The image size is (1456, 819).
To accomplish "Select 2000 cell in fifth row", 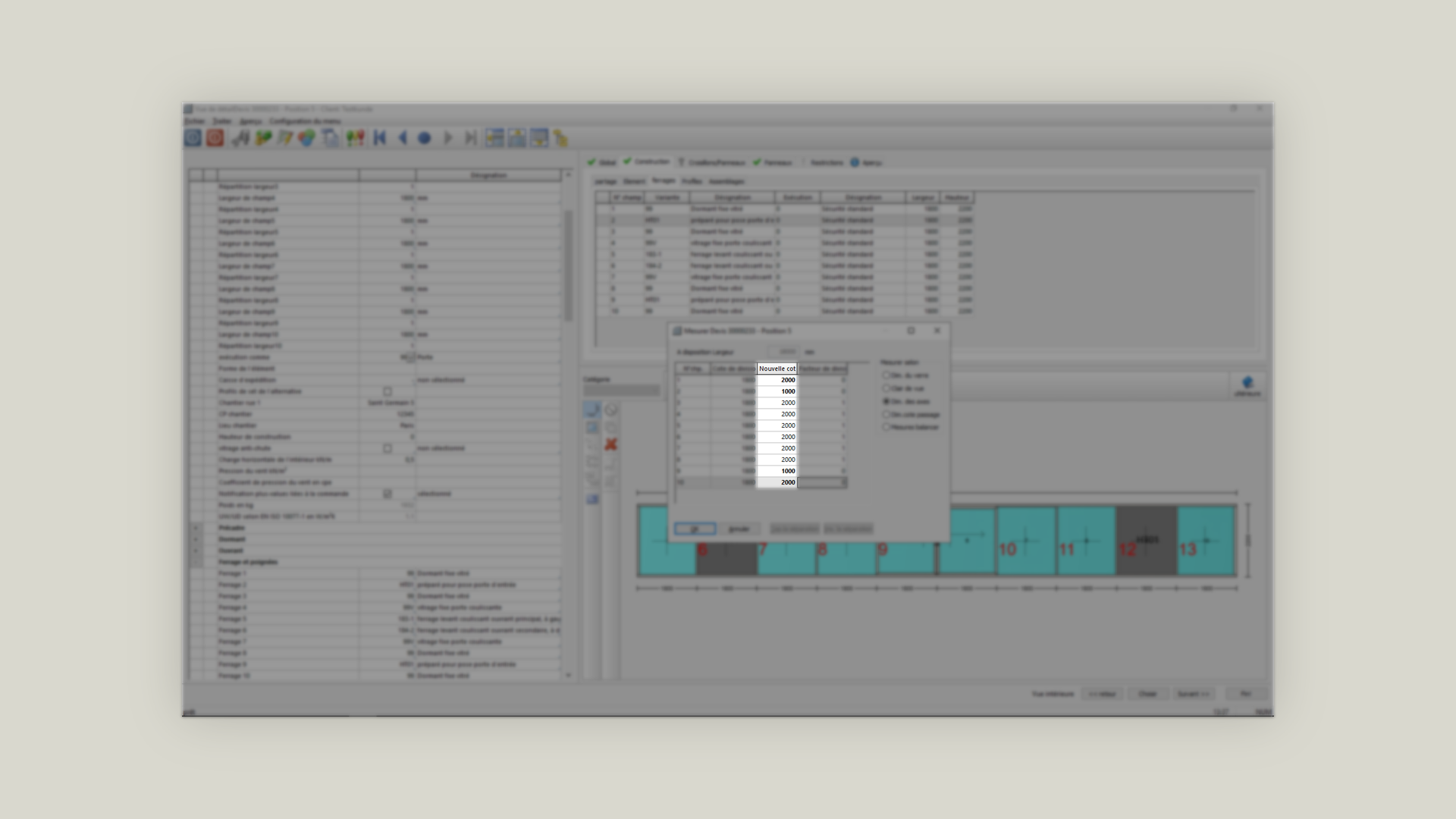I will [x=777, y=425].
